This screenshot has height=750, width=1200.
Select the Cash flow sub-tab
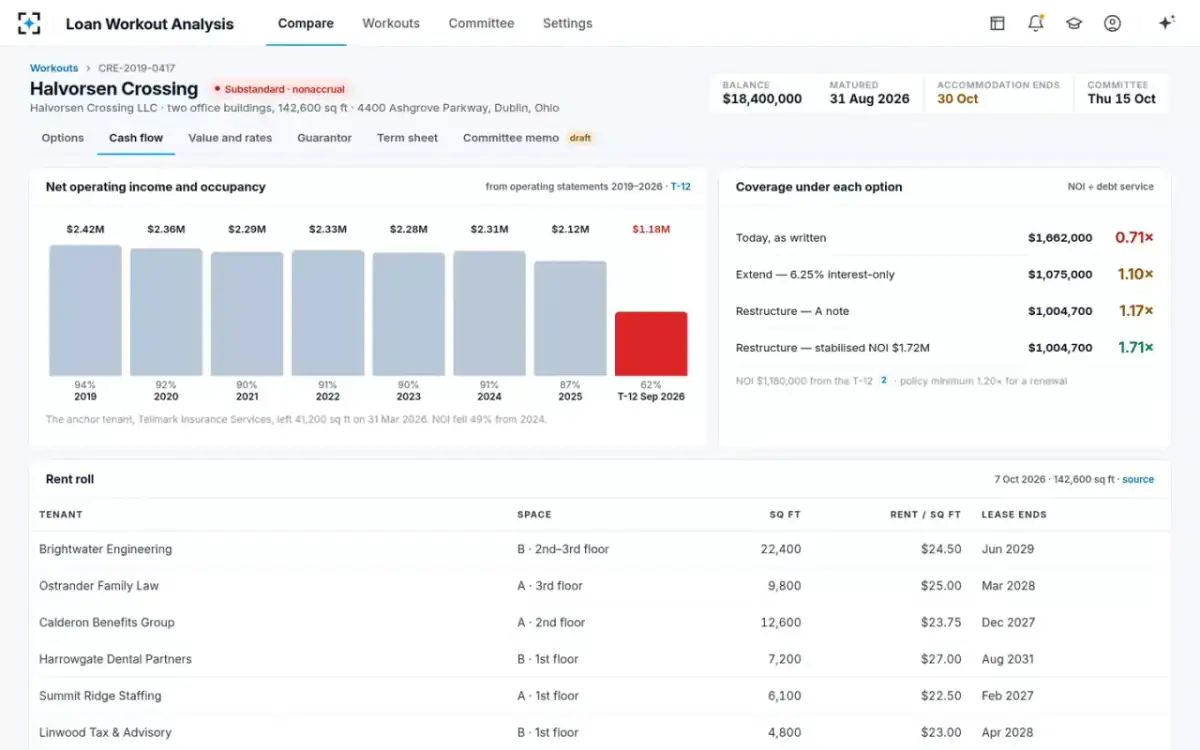point(136,138)
